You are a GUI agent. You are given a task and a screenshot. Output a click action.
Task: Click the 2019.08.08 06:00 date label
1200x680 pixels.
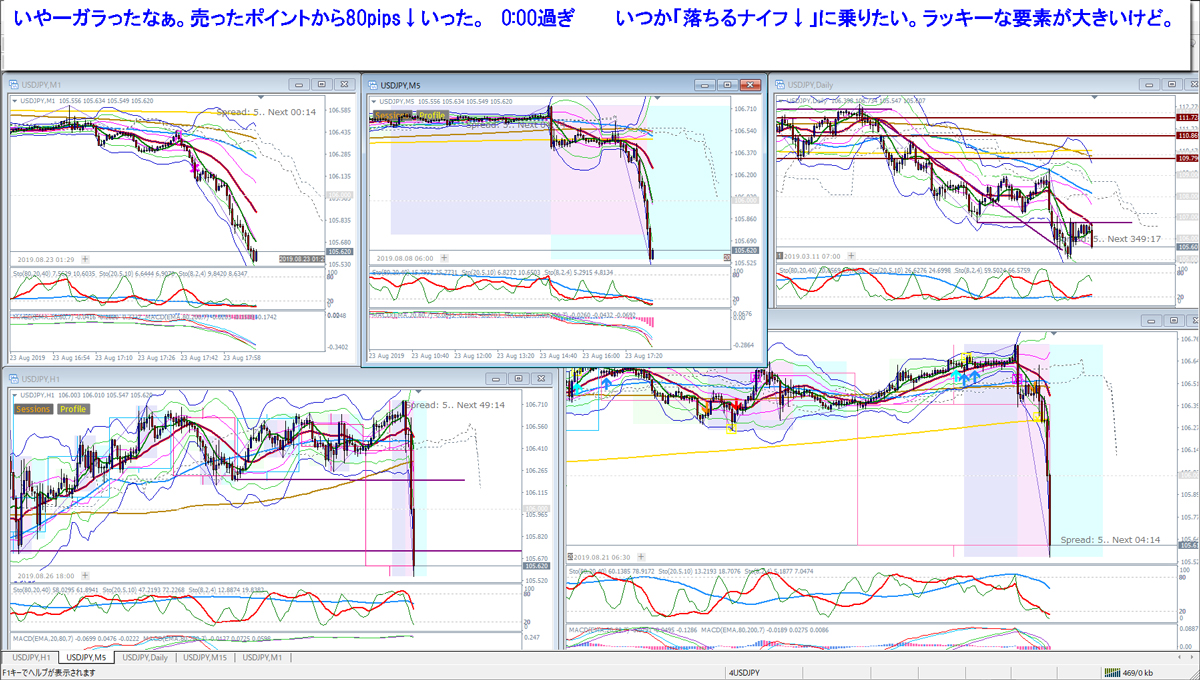404,258
